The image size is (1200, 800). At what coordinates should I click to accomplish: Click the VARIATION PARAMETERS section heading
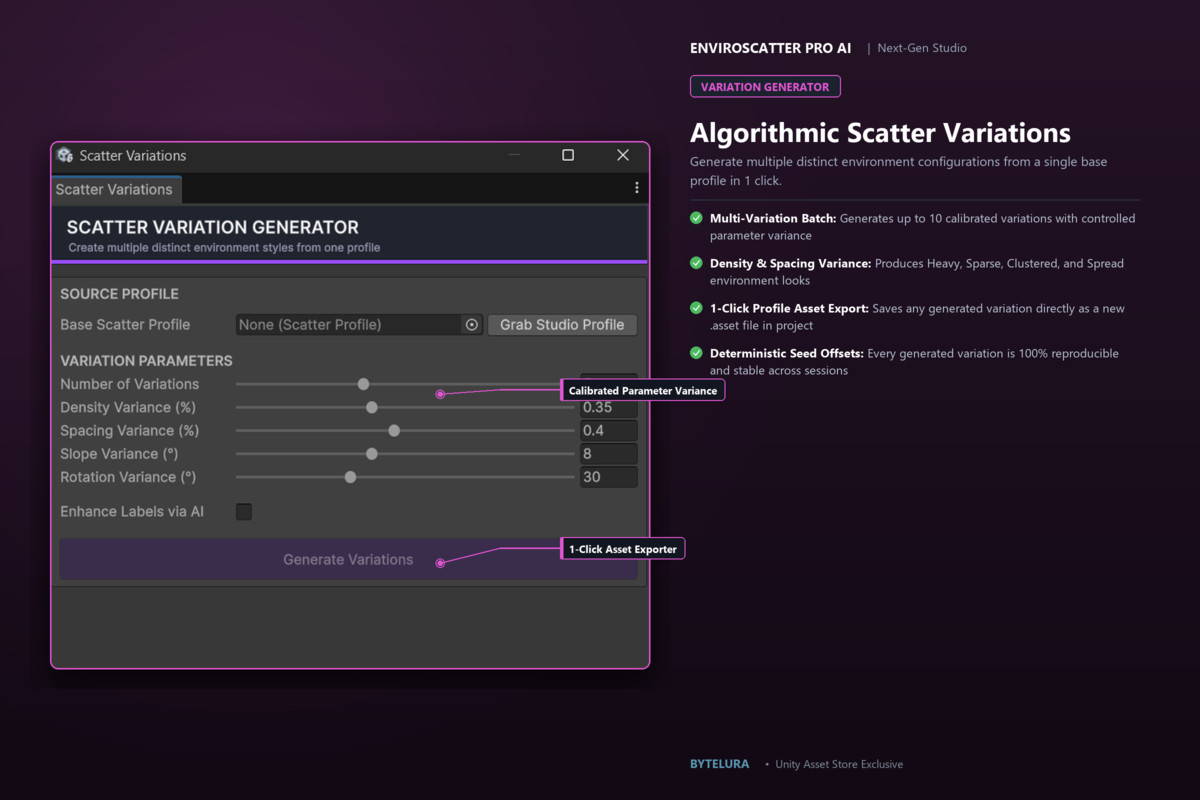146,361
